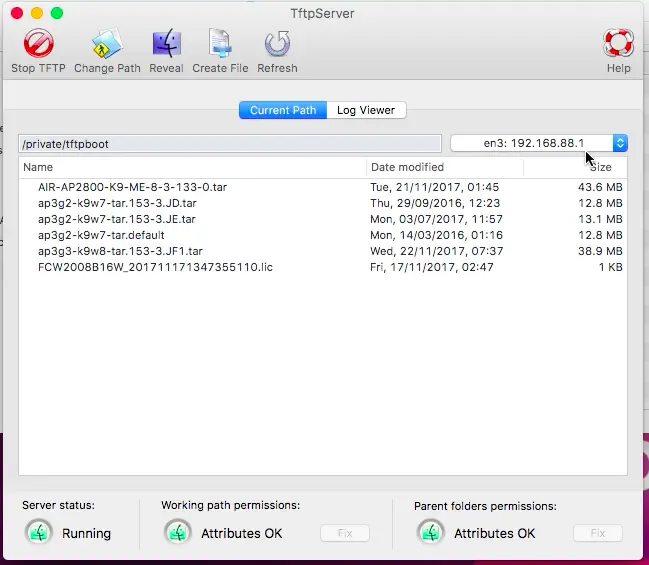The image size is (649, 565).
Task: Click the Parent folders permissions status icon
Action: (x=431, y=533)
